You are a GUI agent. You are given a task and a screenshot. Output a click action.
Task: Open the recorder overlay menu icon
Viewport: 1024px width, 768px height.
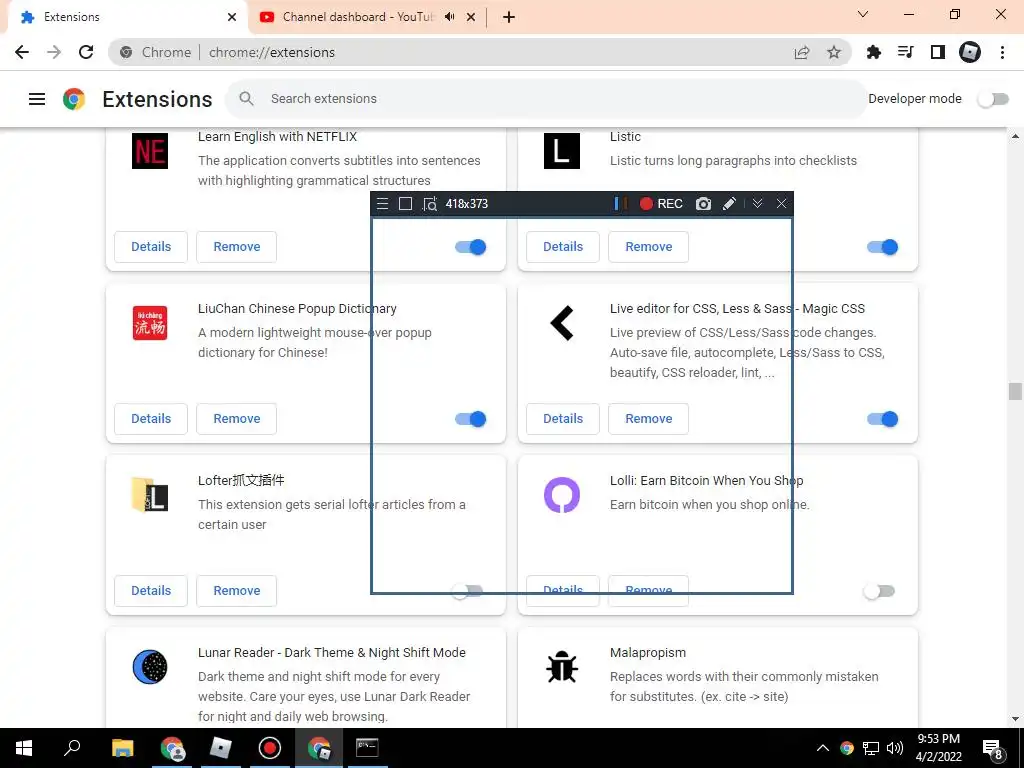pos(383,204)
